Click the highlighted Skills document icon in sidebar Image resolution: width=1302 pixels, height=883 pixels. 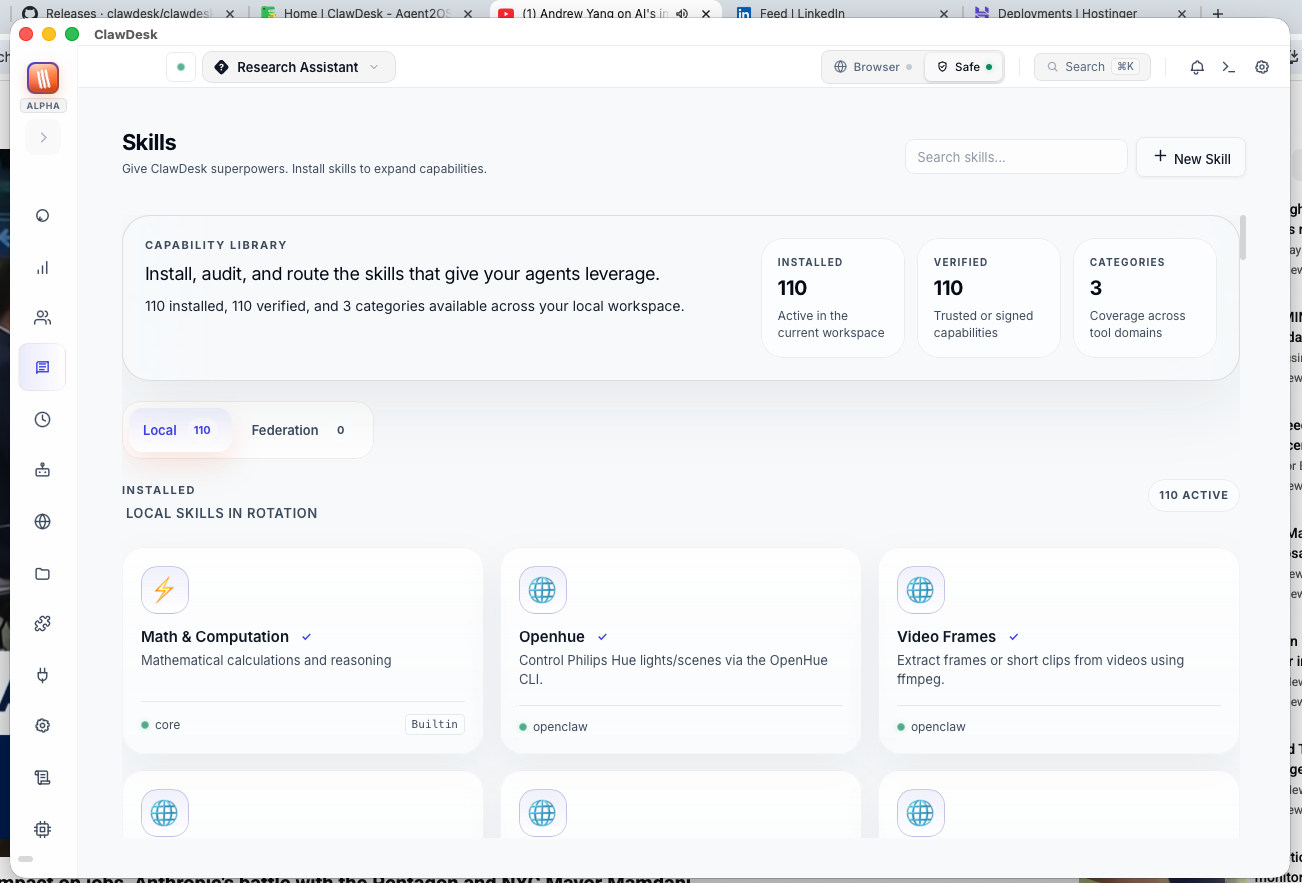(42, 367)
